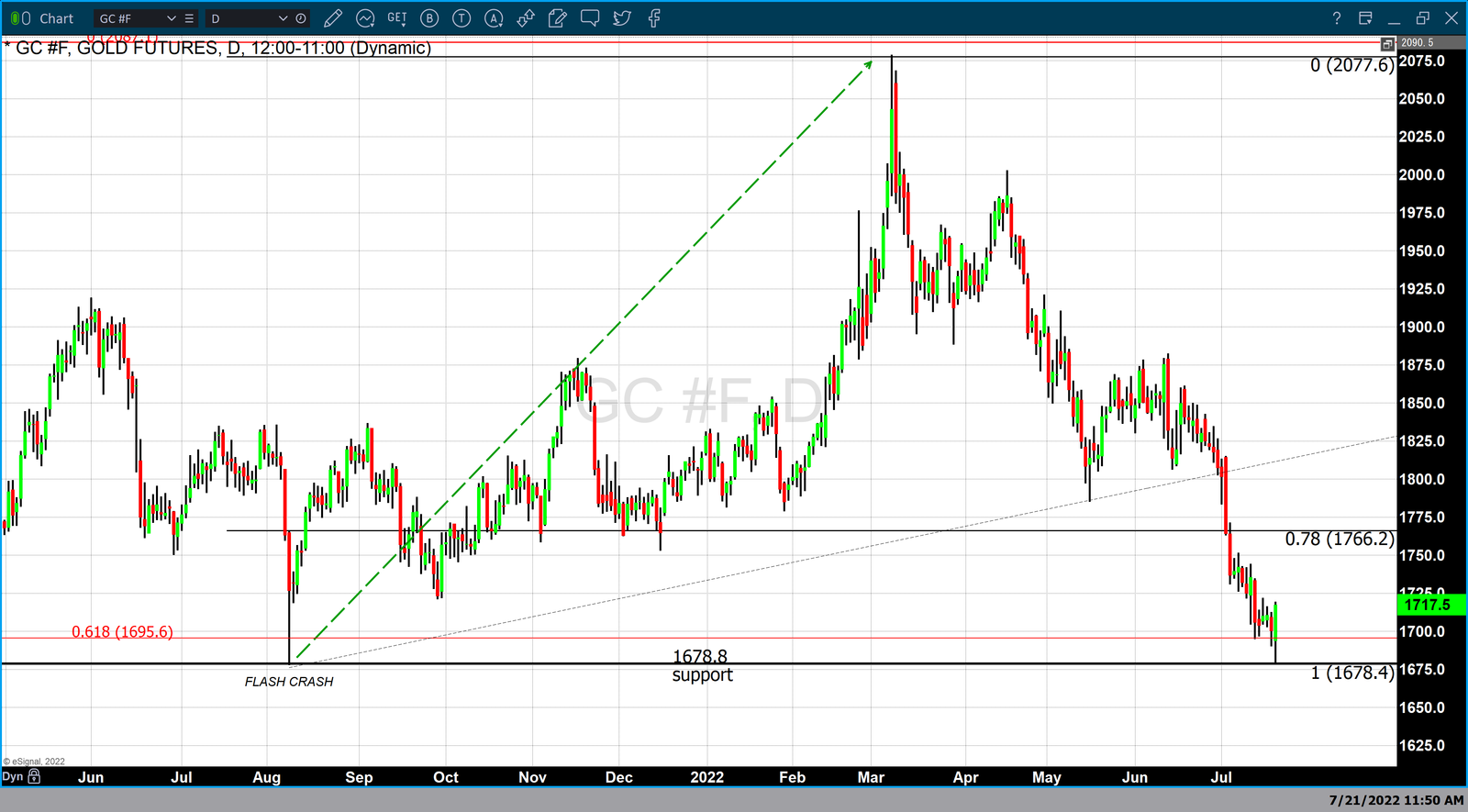Open the window layout dropdown icon

click(x=1365, y=18)
